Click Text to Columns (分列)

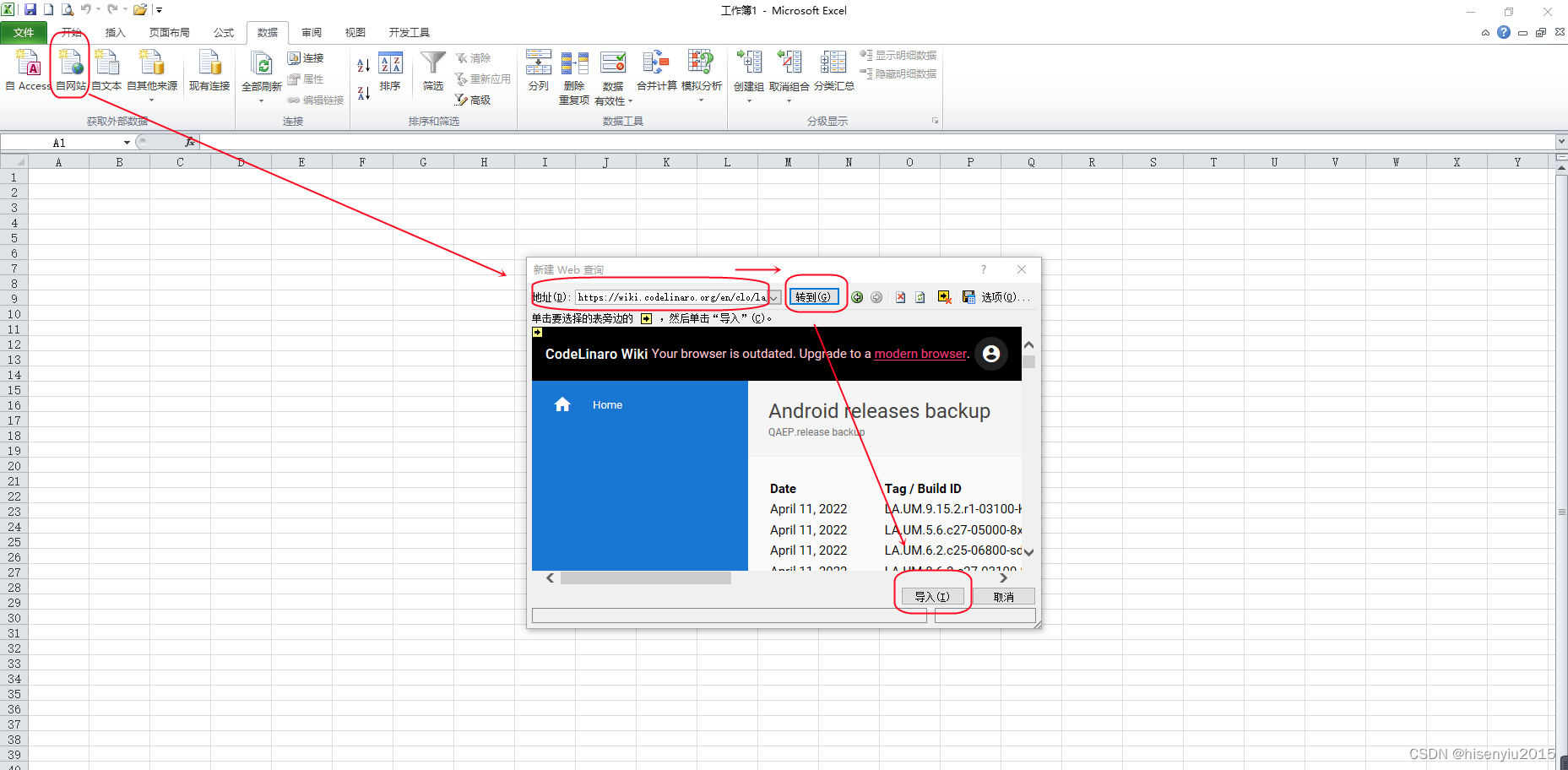[x=539, y=70]
